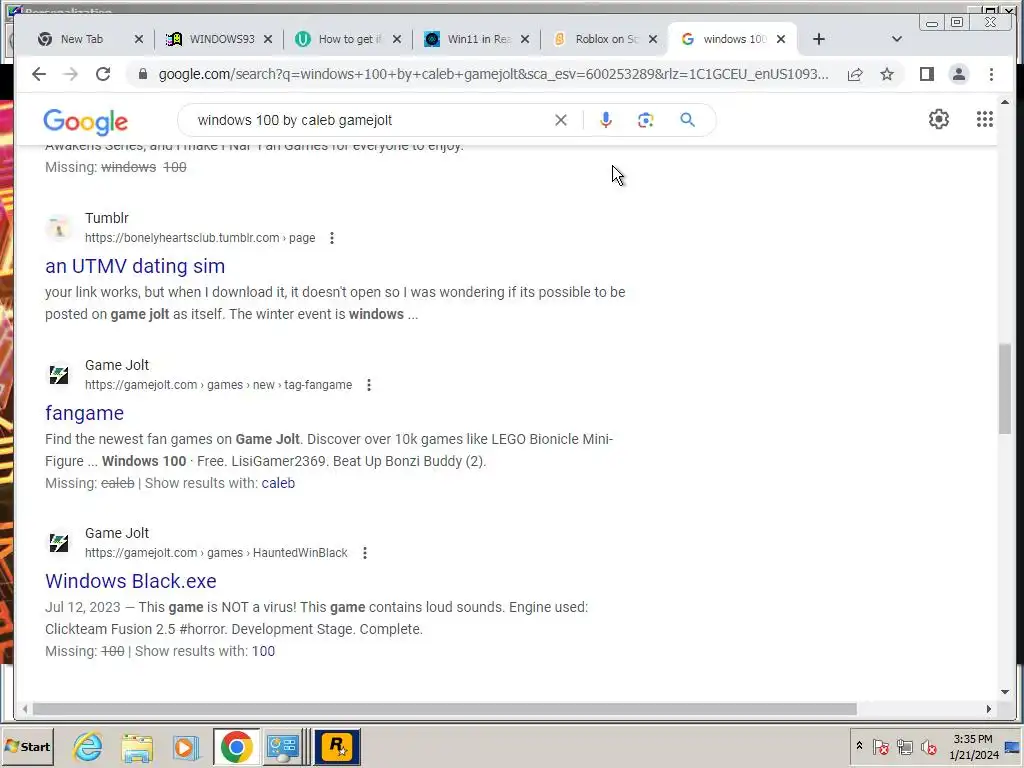Switch to the WINDOWS93 tab
The image size is (1024, 768).
point(221,39)
